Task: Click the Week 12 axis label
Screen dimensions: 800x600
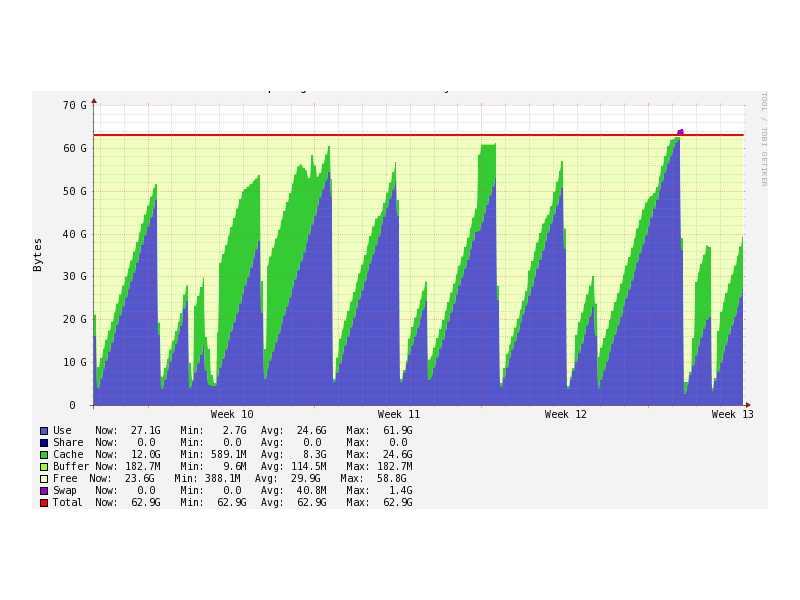Action: [566, 415]
